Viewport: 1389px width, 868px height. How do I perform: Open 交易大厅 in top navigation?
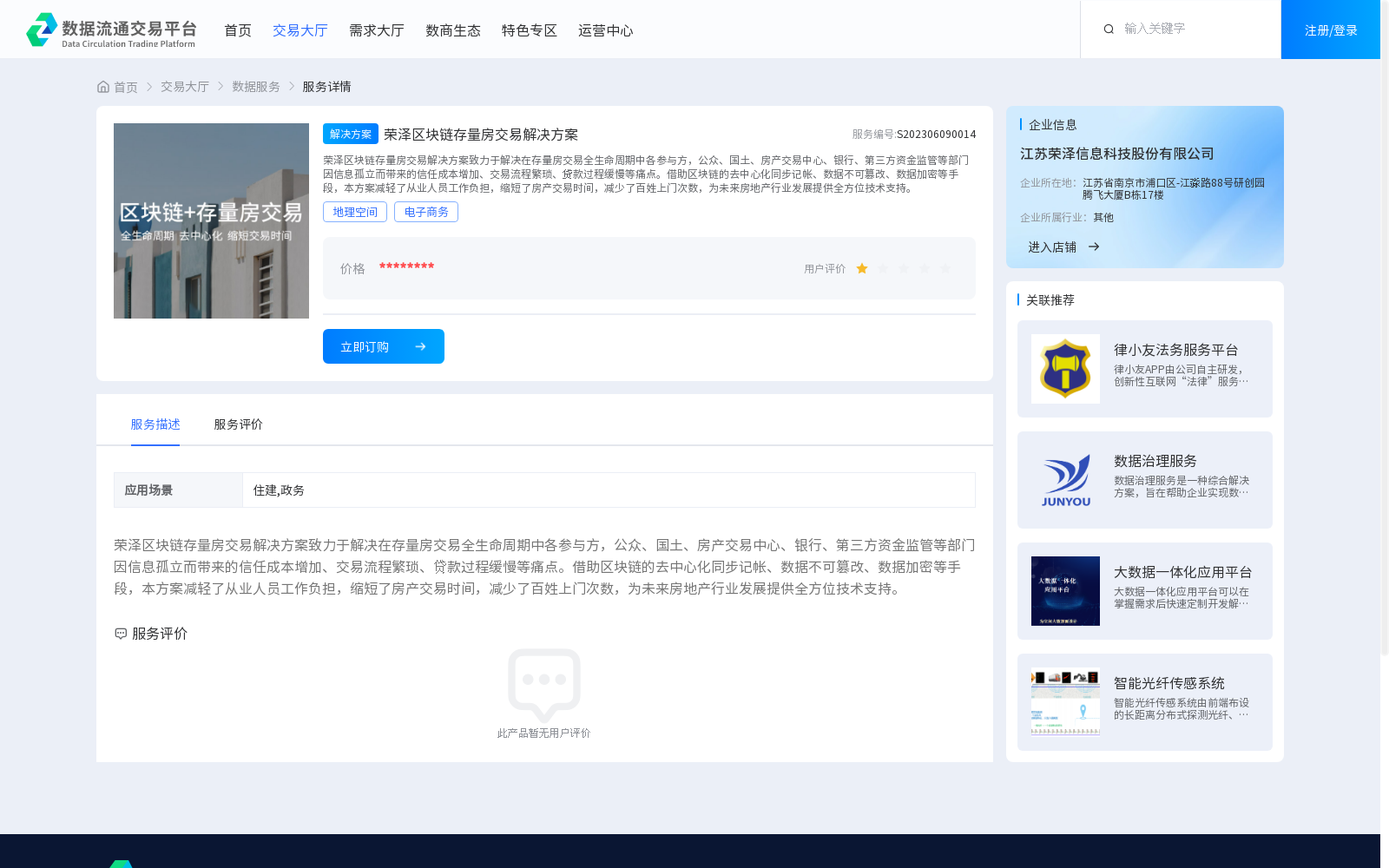click(x=300, y=30)
